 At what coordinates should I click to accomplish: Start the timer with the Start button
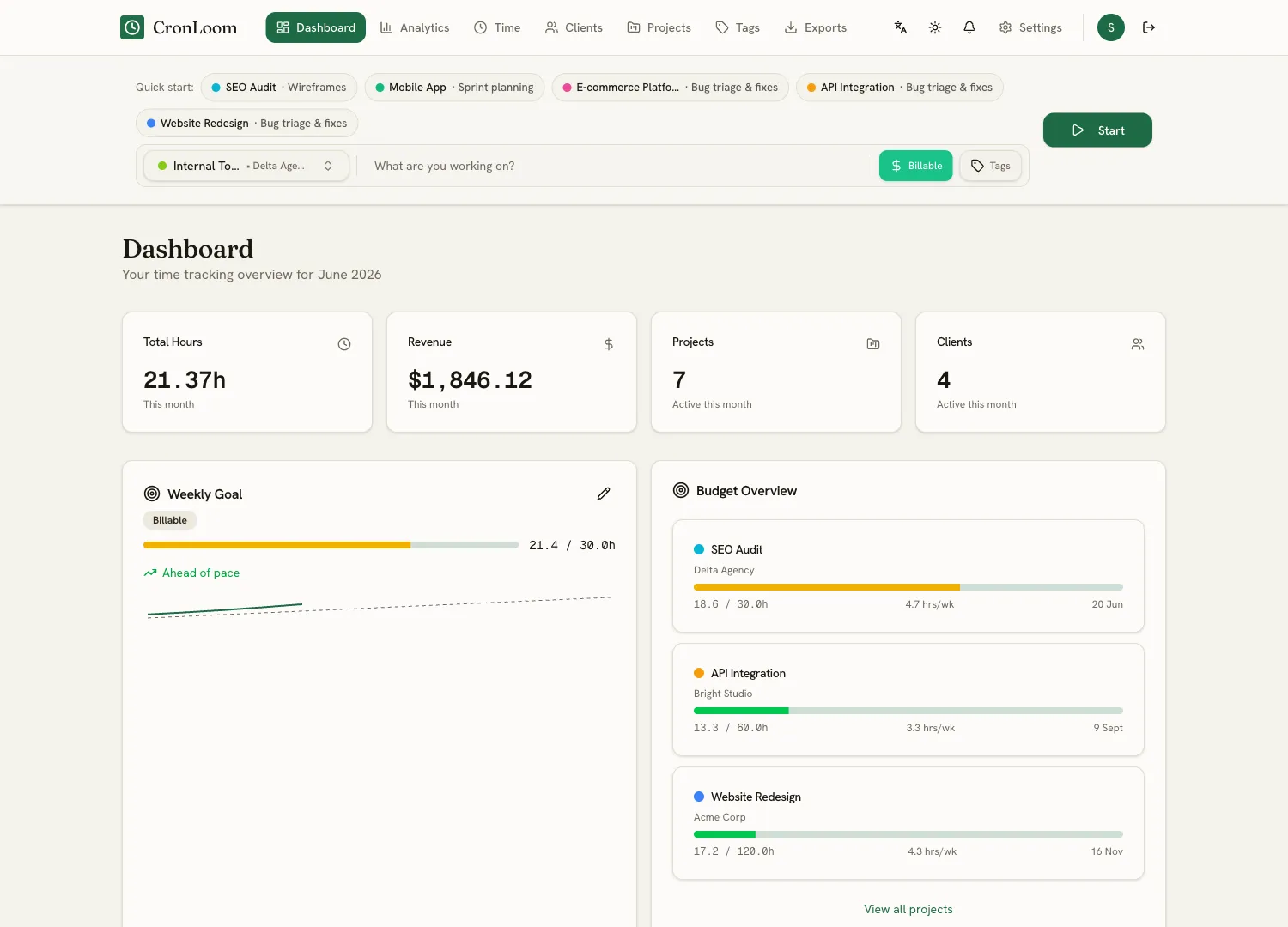[x=1097, y=130]
